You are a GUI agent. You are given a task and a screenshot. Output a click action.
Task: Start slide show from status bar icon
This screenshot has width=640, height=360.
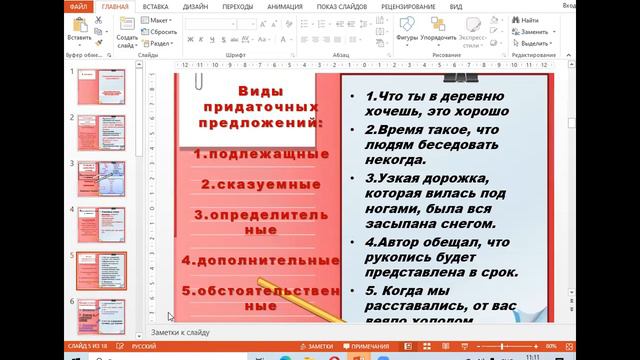(464, 346)
